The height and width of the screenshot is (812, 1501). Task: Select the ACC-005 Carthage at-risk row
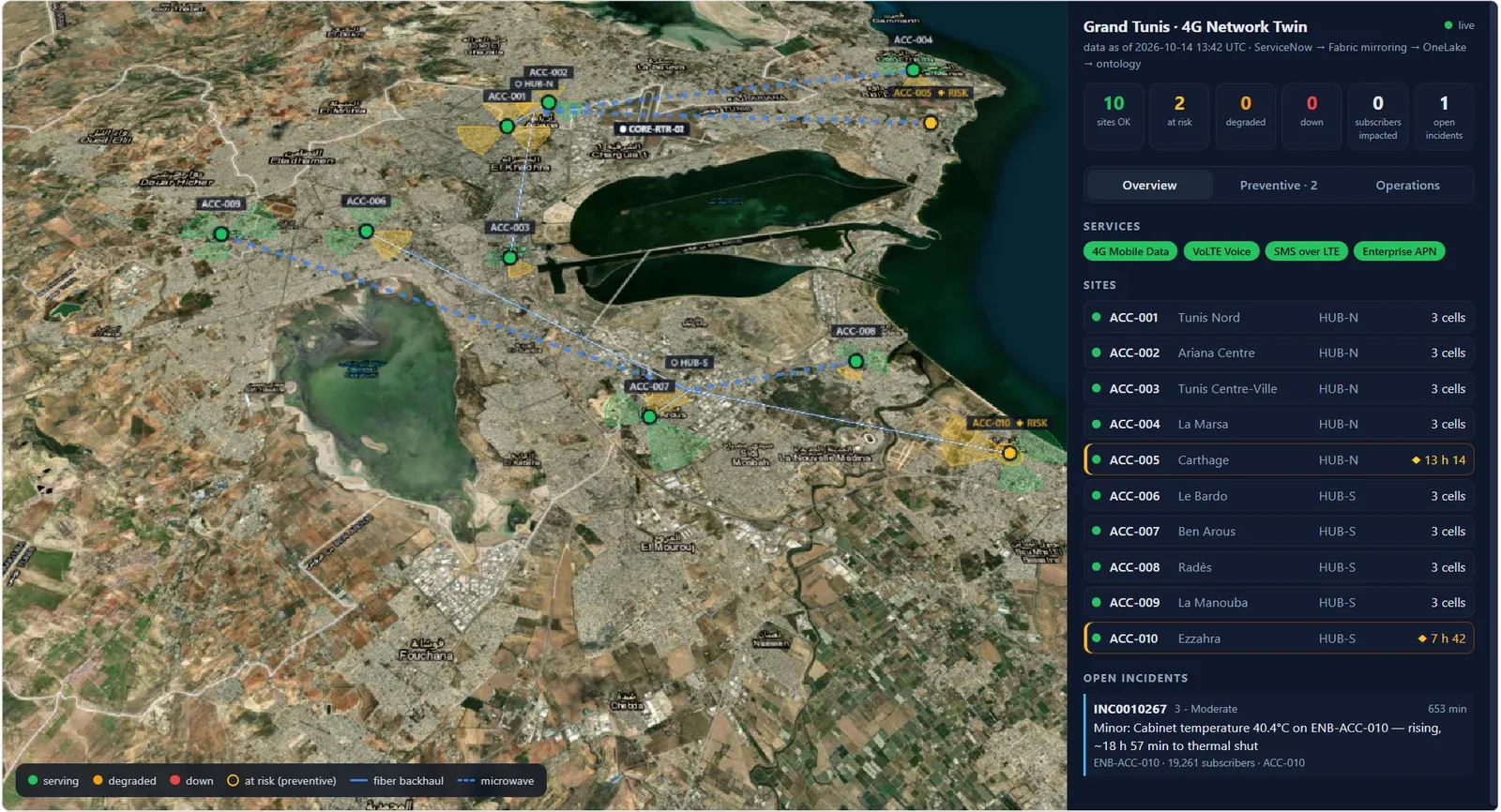[1279, 460]
